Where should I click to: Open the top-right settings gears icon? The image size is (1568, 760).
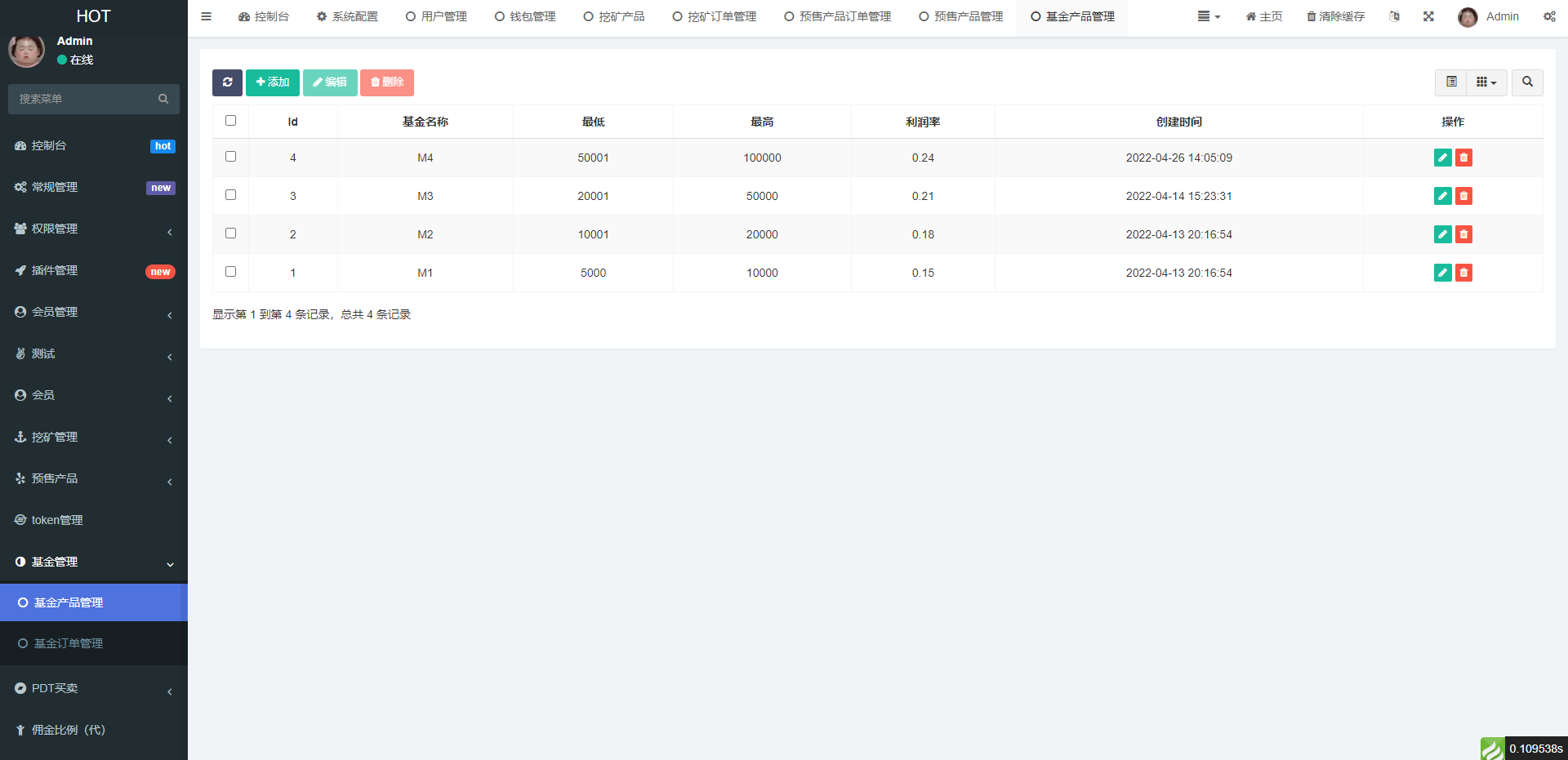(1549, 16)
